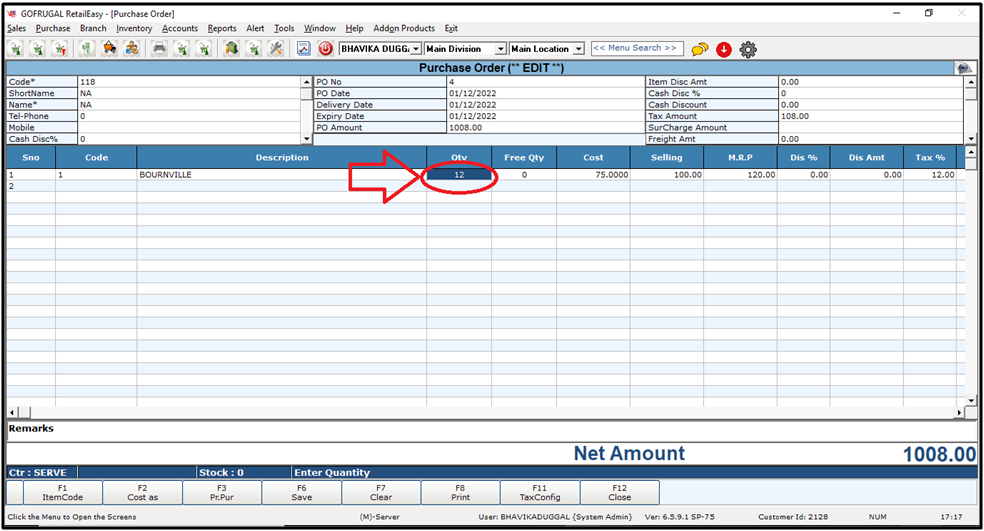Click the Tax % cell 12.00
Image resolution: width=984 pixels, height=531 pixels.
tap(930, 175)
